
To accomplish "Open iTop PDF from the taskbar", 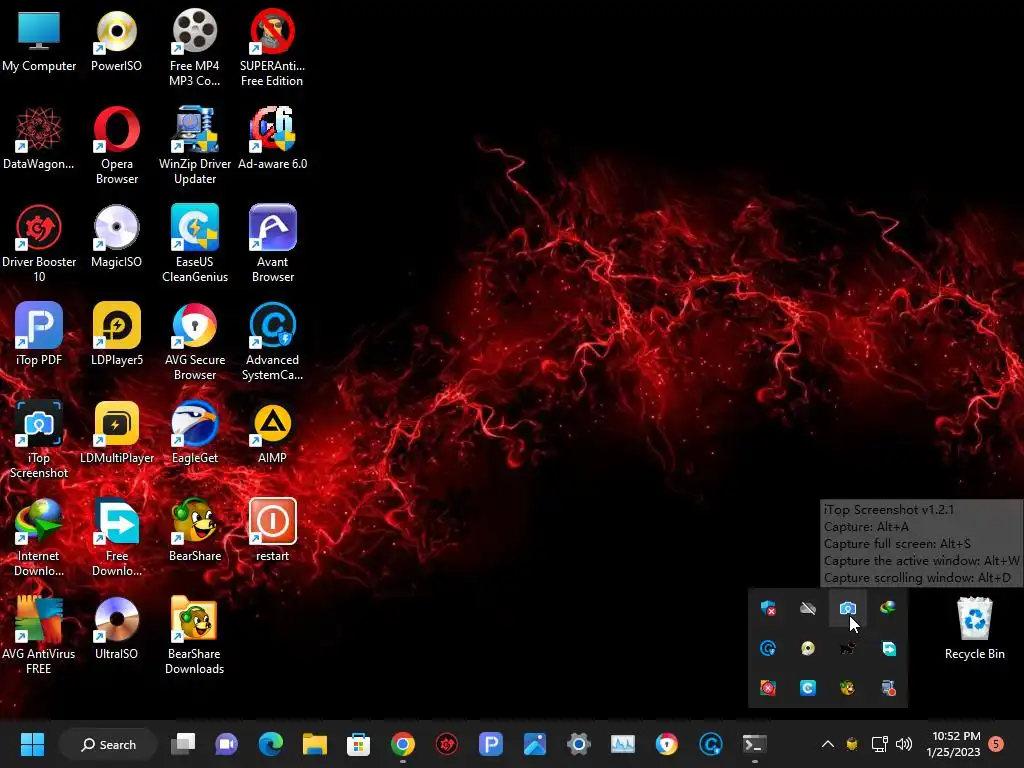I will pyautogui.click(x=490, y=744).
